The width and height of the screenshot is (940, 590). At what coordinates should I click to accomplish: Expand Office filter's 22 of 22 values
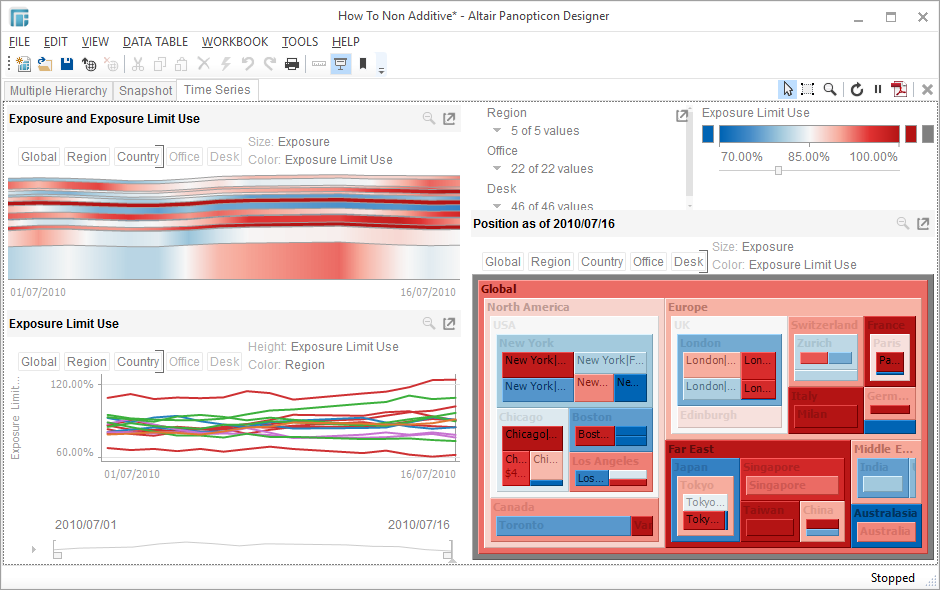tap(497, 169)
